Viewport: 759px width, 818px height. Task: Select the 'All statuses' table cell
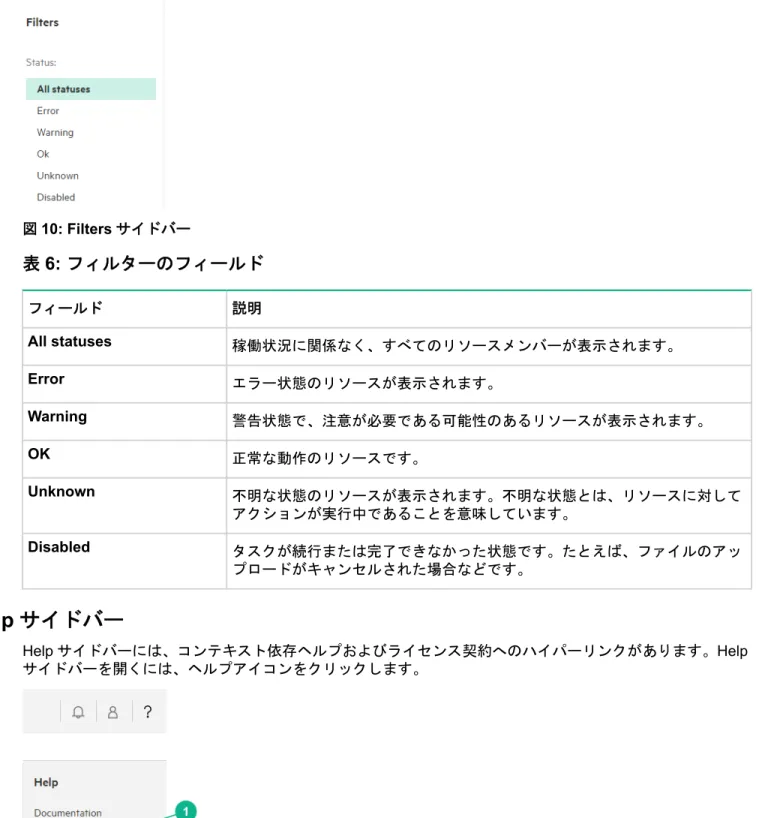pyautogui.click(x=124, y=346)
